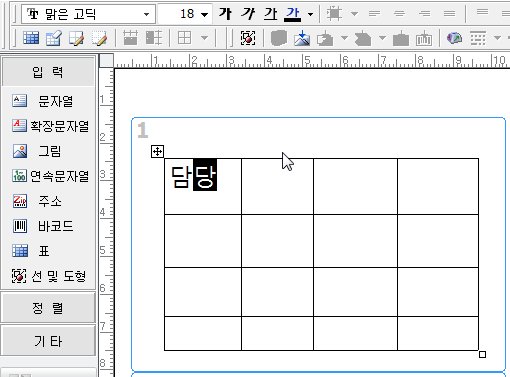Click the 표 table icon in sidebar

tap(20, 251)
